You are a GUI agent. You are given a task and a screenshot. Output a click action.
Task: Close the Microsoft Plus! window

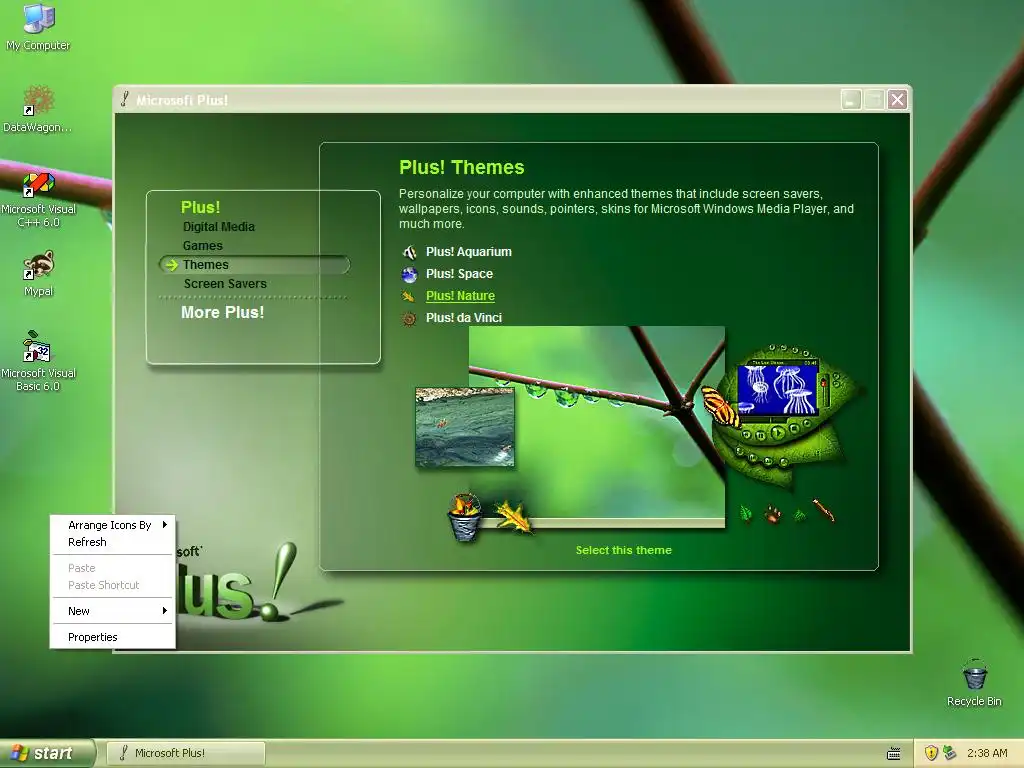click(x=897, y=100)
